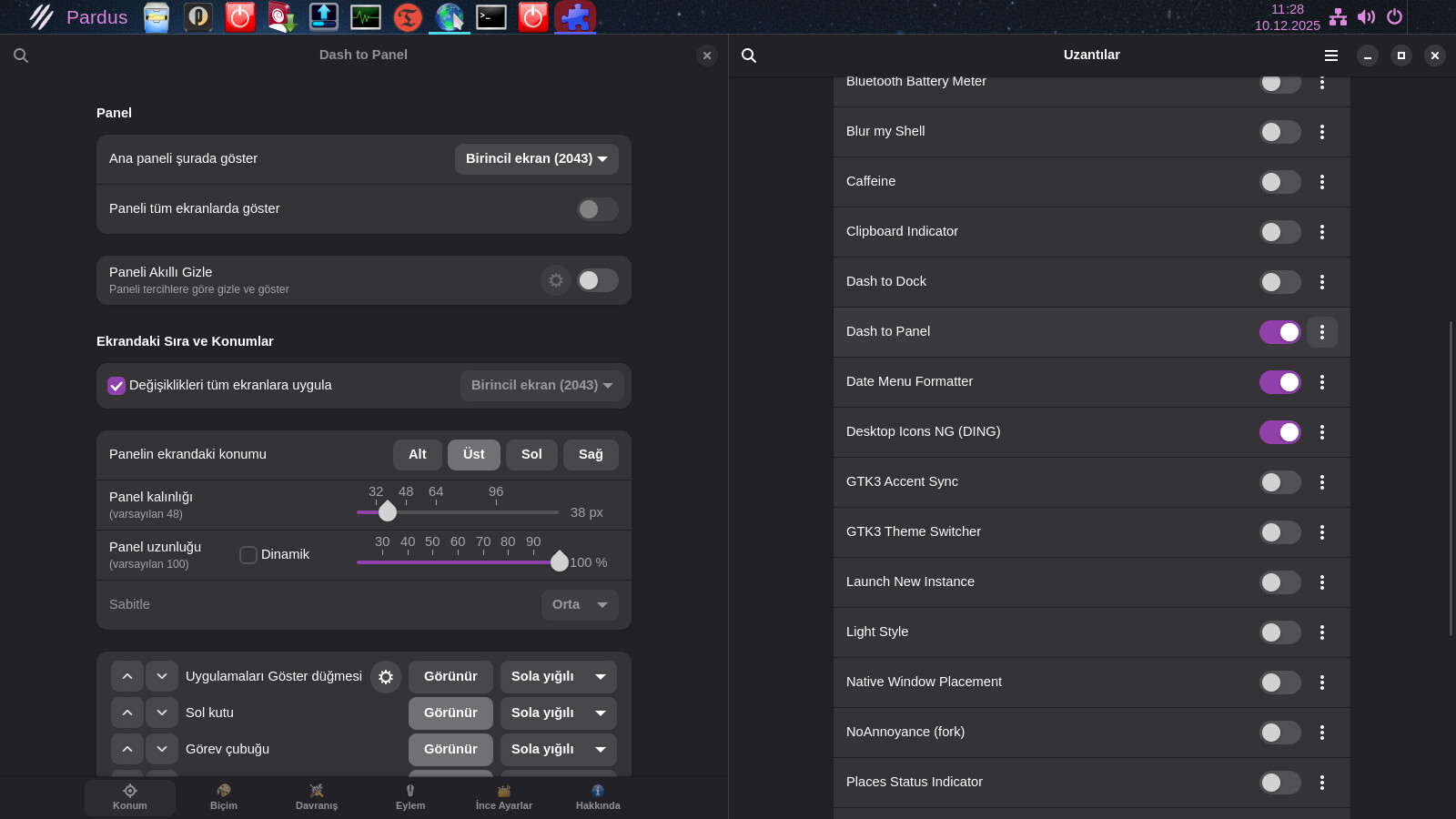Click the search icon in Uzantılar window
Viewport: 1456px width, 819px height.
pos(749,56)
